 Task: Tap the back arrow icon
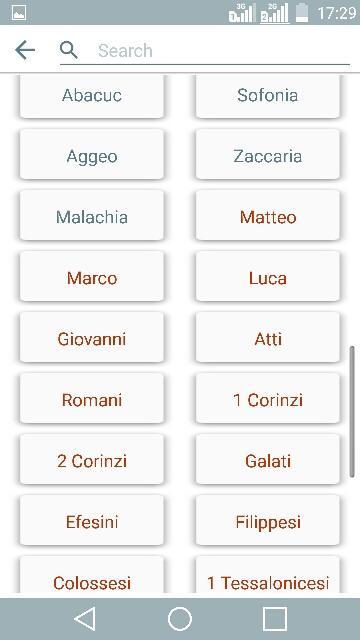tap(25, 51)
